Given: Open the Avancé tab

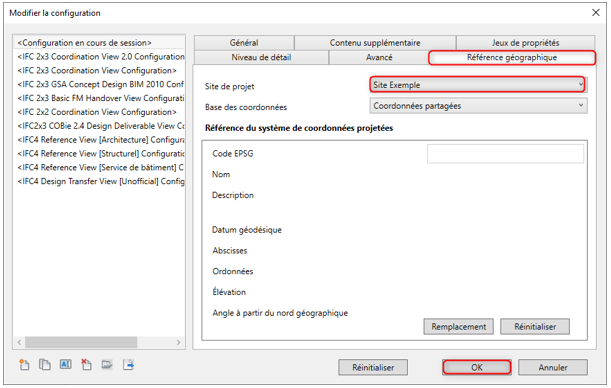Looking at the screenshot, I should (x=379, y=57).
